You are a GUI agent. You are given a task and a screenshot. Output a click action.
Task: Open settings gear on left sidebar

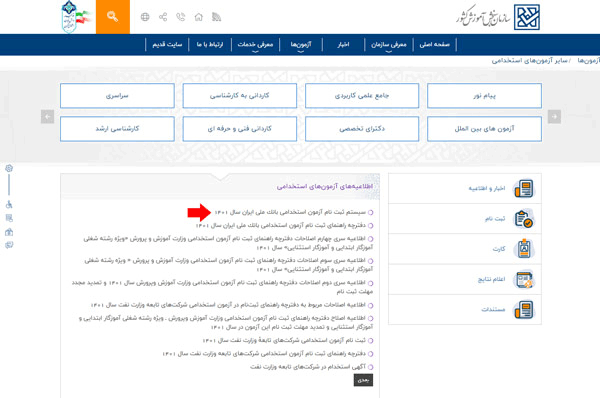pyautogui.click(x=9, y=168)
